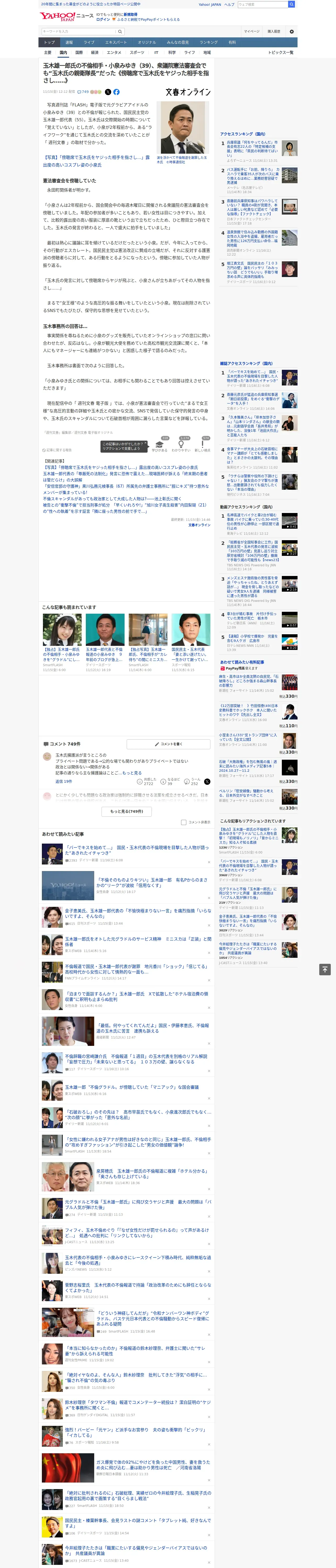Select the 速報 navigation tab
Viewport: 336px width, 1568px height.
69,43
